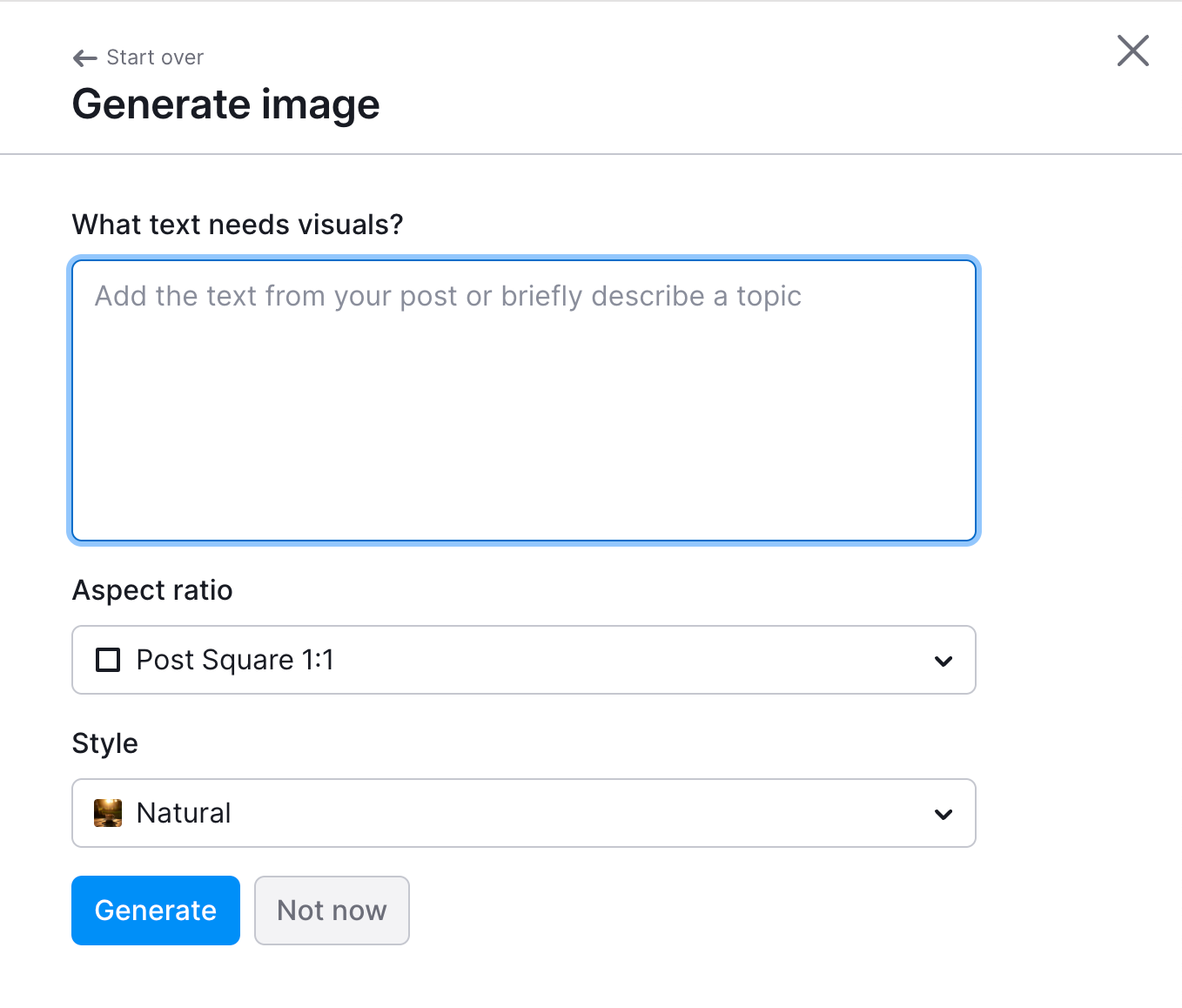Click the Generate button

tap(155, 910)
